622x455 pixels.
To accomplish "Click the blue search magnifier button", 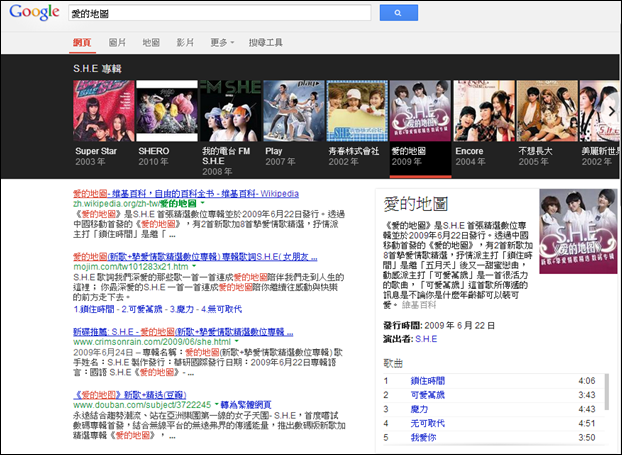I will pyautogui.click(x=399, y=13).
